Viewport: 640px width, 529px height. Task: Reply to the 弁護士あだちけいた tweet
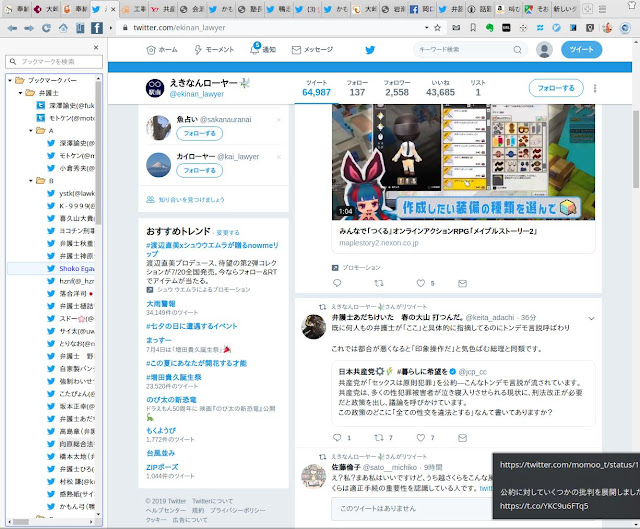(337, 438)
